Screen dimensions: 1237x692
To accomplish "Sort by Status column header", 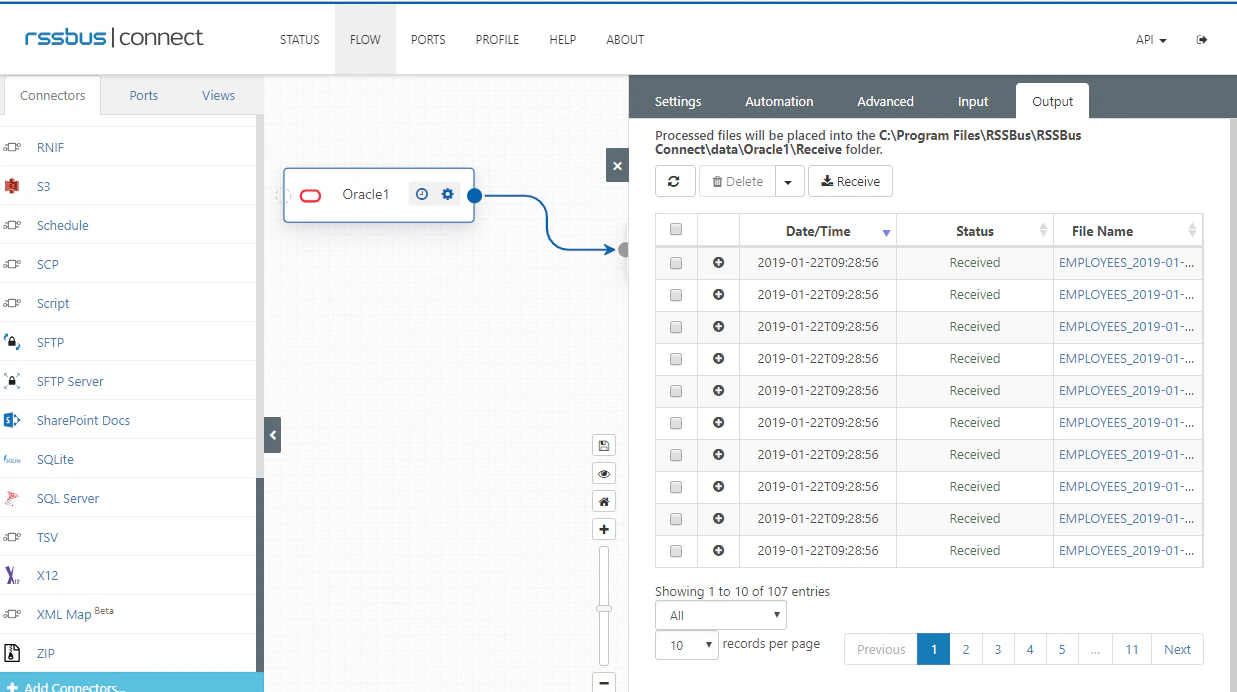I will click(975, 231).
